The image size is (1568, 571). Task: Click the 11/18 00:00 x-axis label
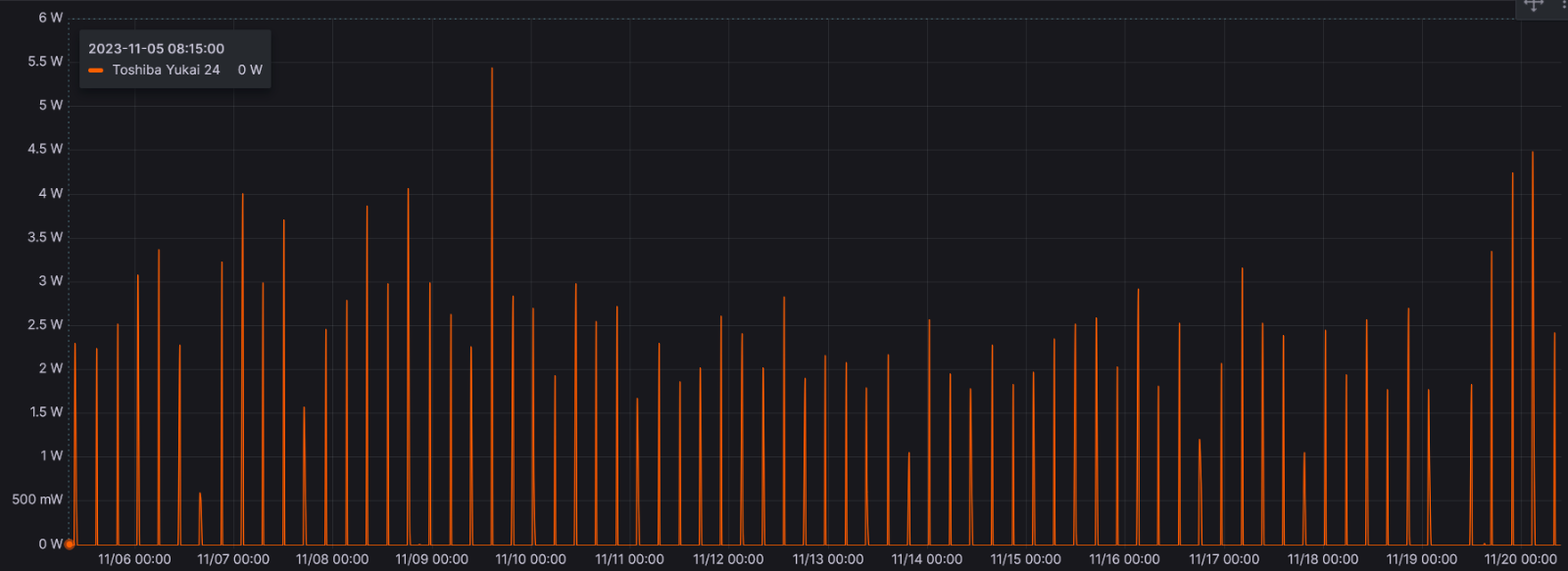[x=1323, y=559]
